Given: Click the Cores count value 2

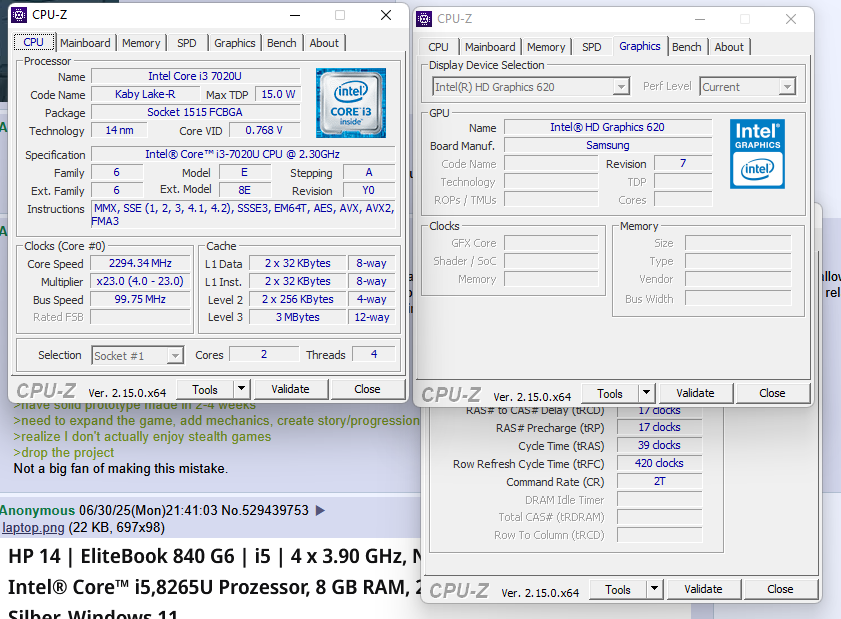Looking at the screenshot, I should pos(264,354).
